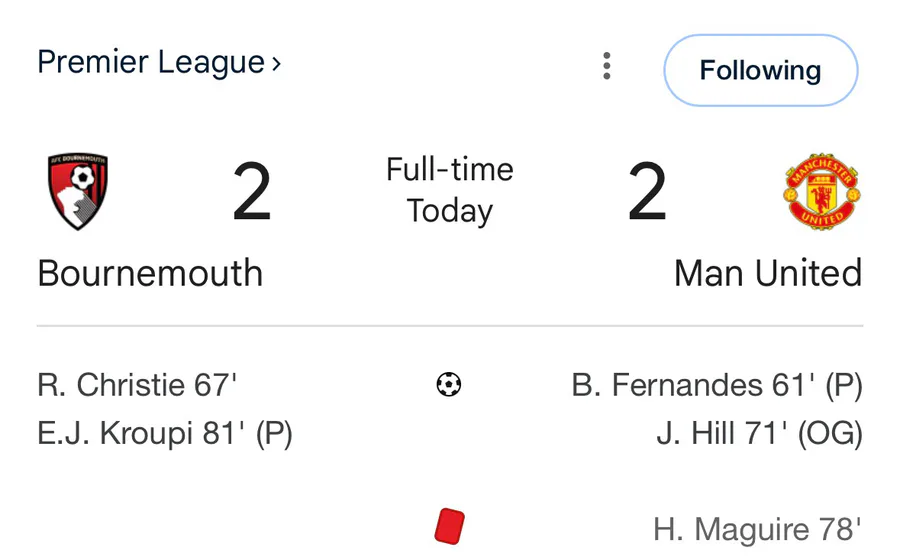Screen dimensions: 900x560
Task: Select H. Maguire 78' red card entry
Action: 757,528
